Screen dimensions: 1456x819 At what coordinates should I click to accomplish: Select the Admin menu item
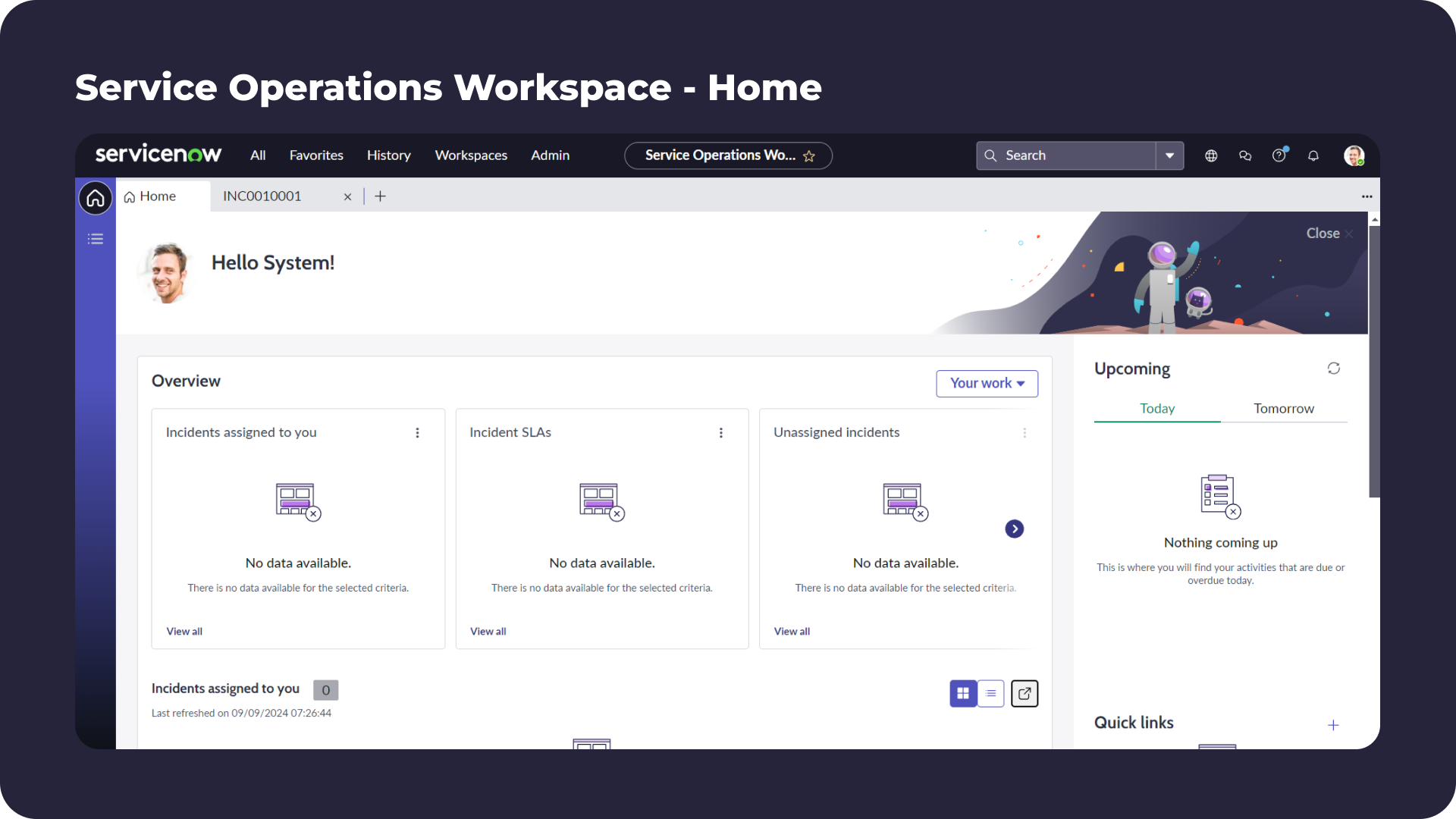(550, 155)
